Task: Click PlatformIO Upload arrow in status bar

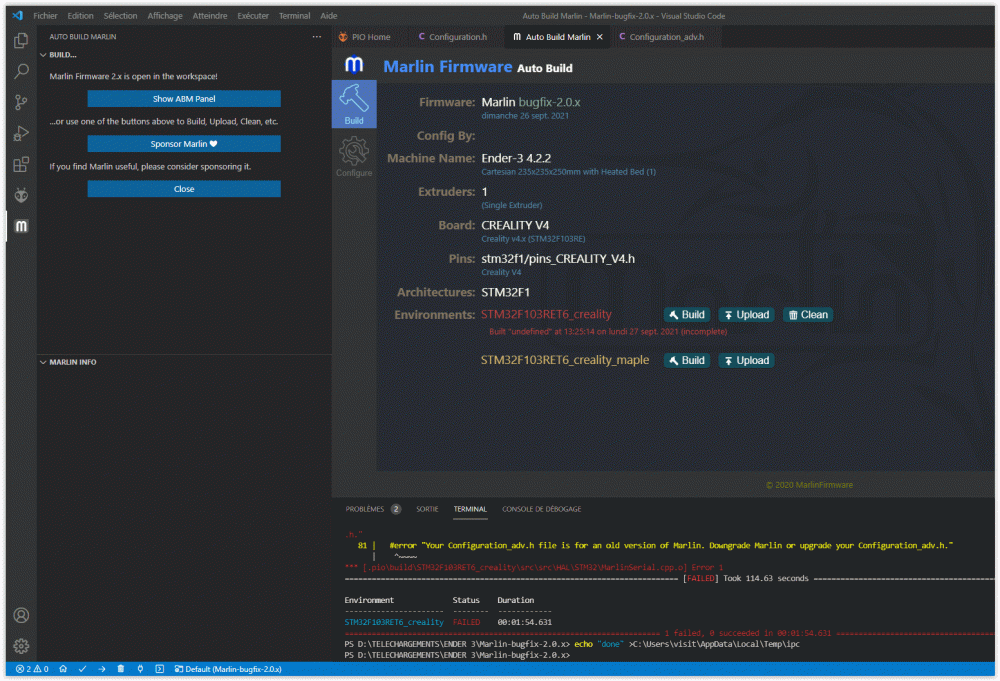Action: [101, 669]
